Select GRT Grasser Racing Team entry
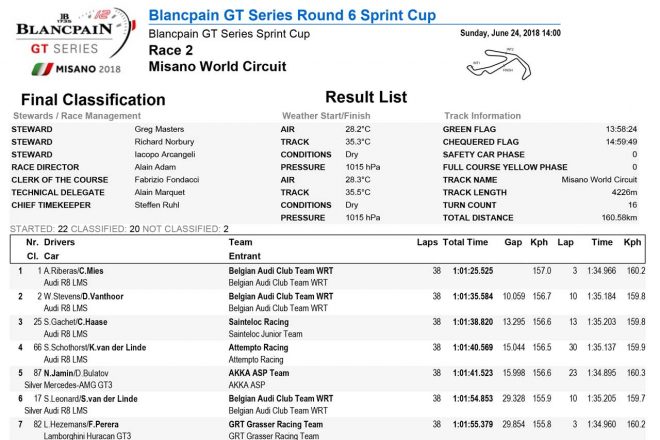660x440 pixels. [x=276, y=424]
